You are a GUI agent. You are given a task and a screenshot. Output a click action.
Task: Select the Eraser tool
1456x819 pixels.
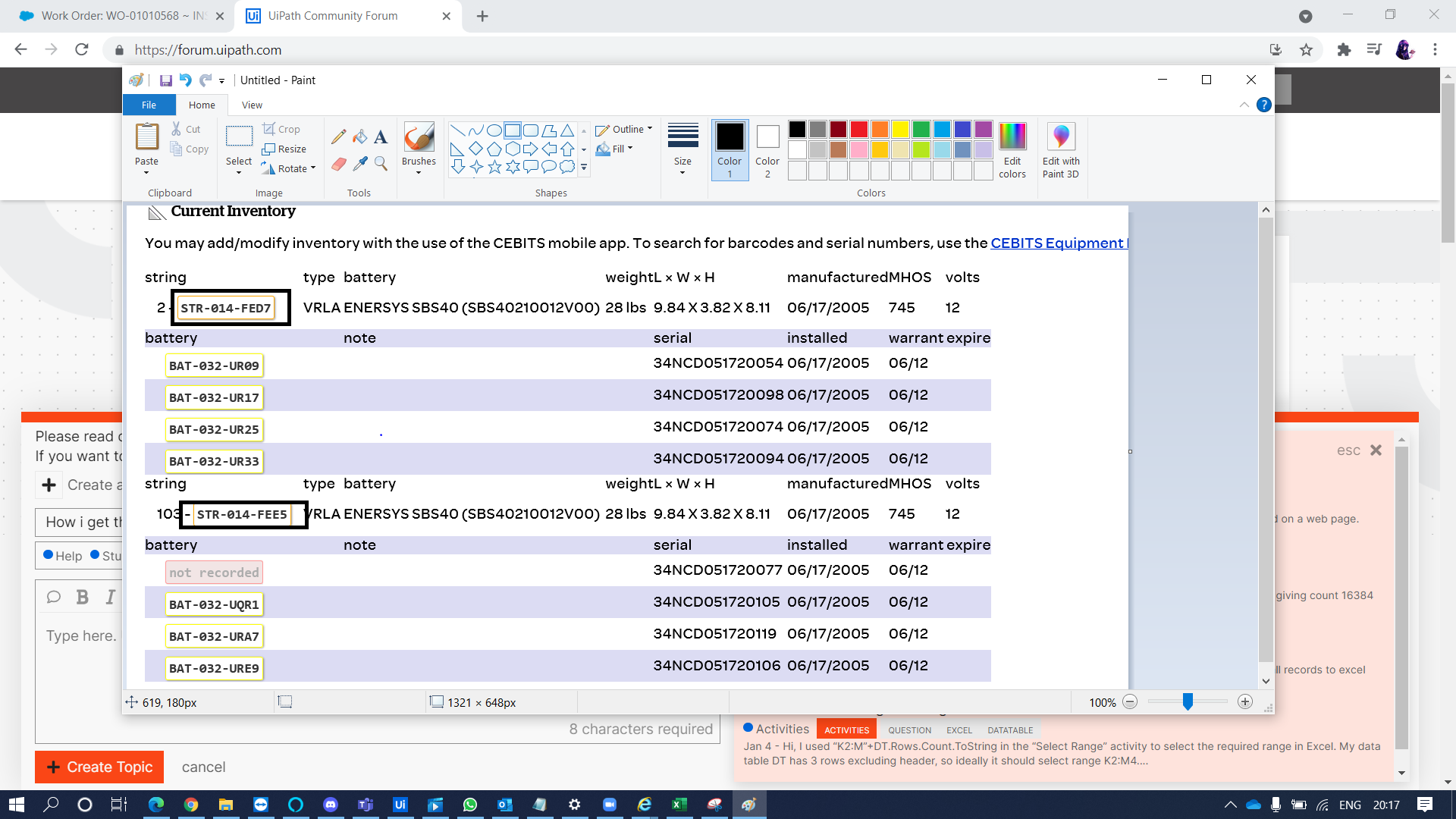pyautogui.click(x=338, y=164)
